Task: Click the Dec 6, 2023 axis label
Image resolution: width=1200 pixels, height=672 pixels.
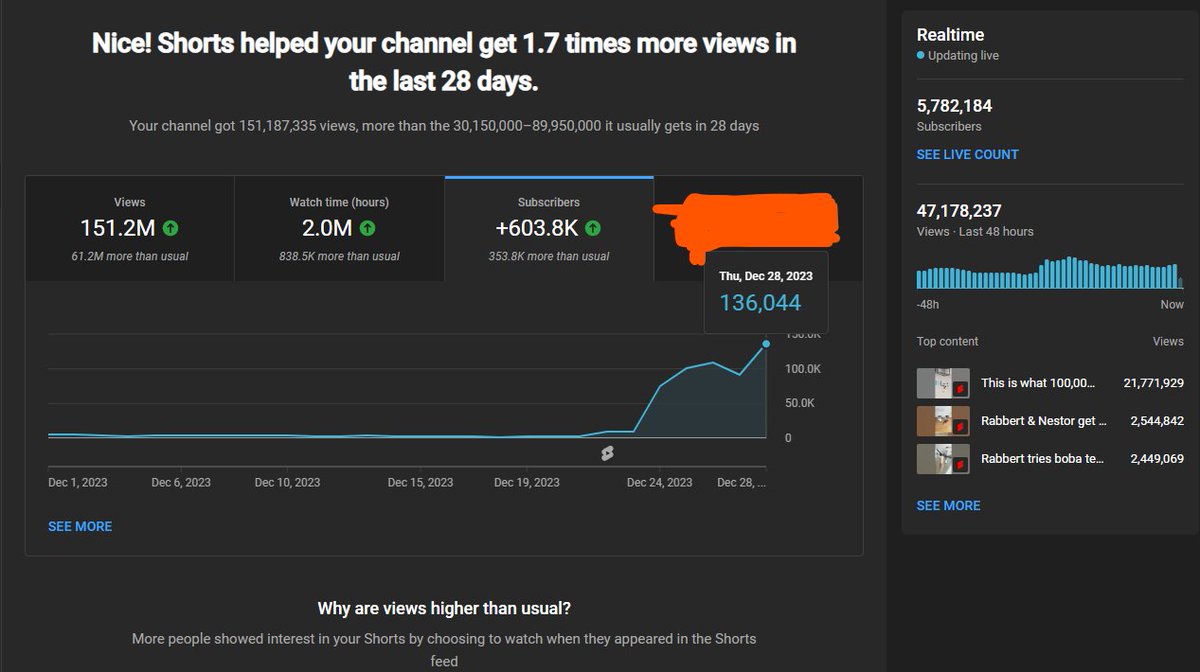Action: [x=181, y=482]
